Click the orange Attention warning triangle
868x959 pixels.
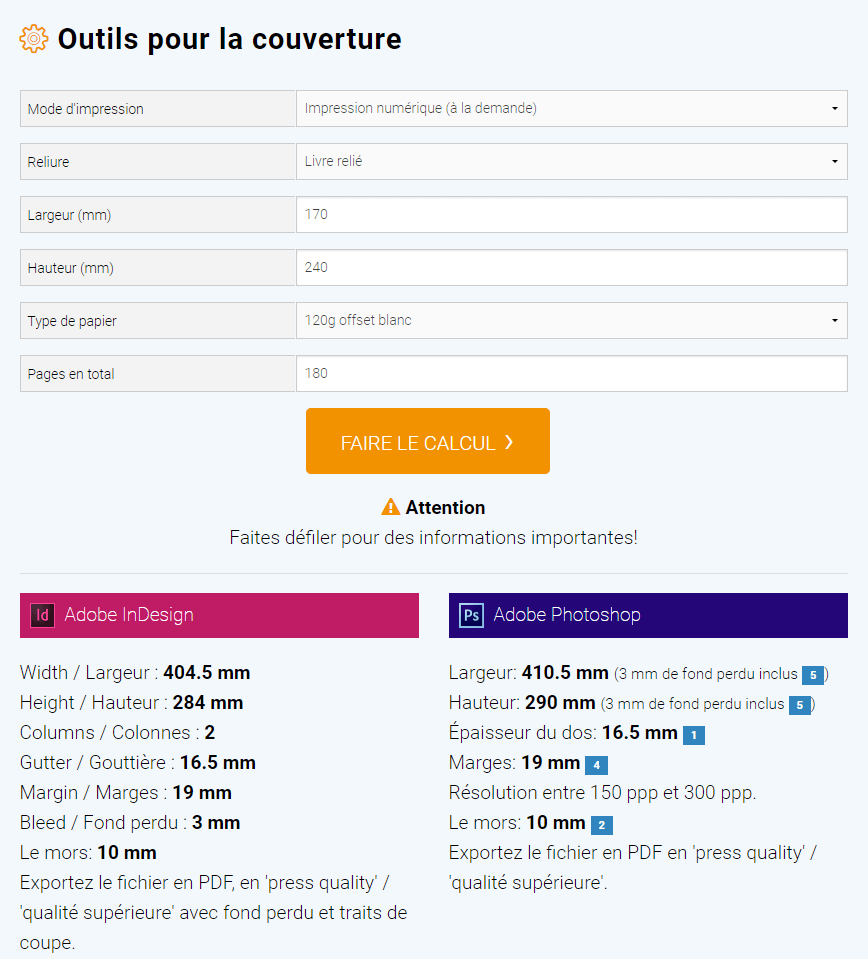(x=391, y=507)
